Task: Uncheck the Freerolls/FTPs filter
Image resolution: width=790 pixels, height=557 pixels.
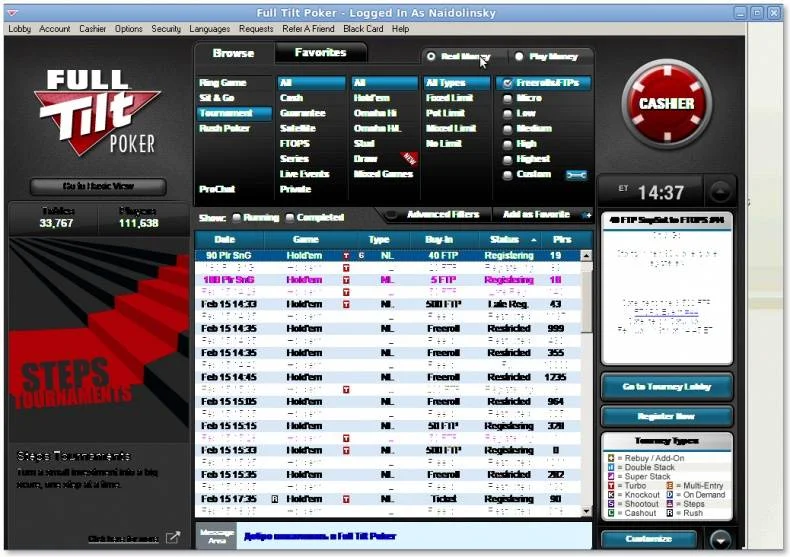Action: pyautogui.click(x=508, y=83)
